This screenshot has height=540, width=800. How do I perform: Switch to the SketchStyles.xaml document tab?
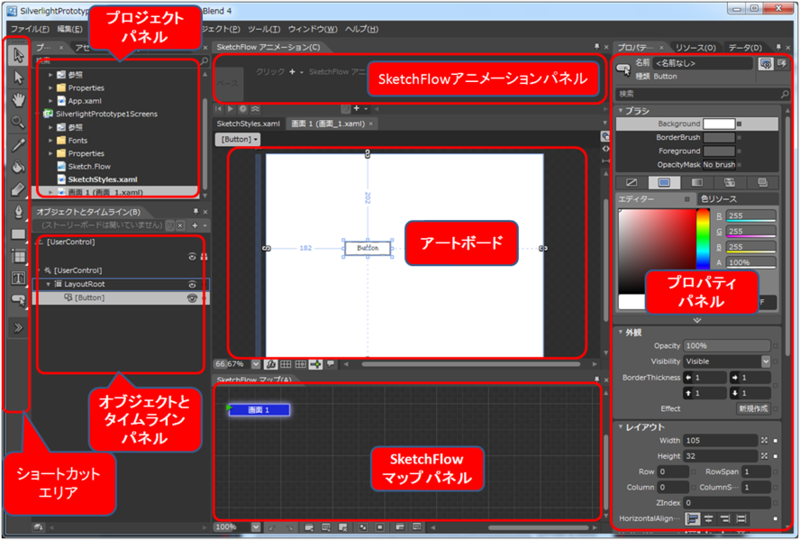tap(248, 124)
